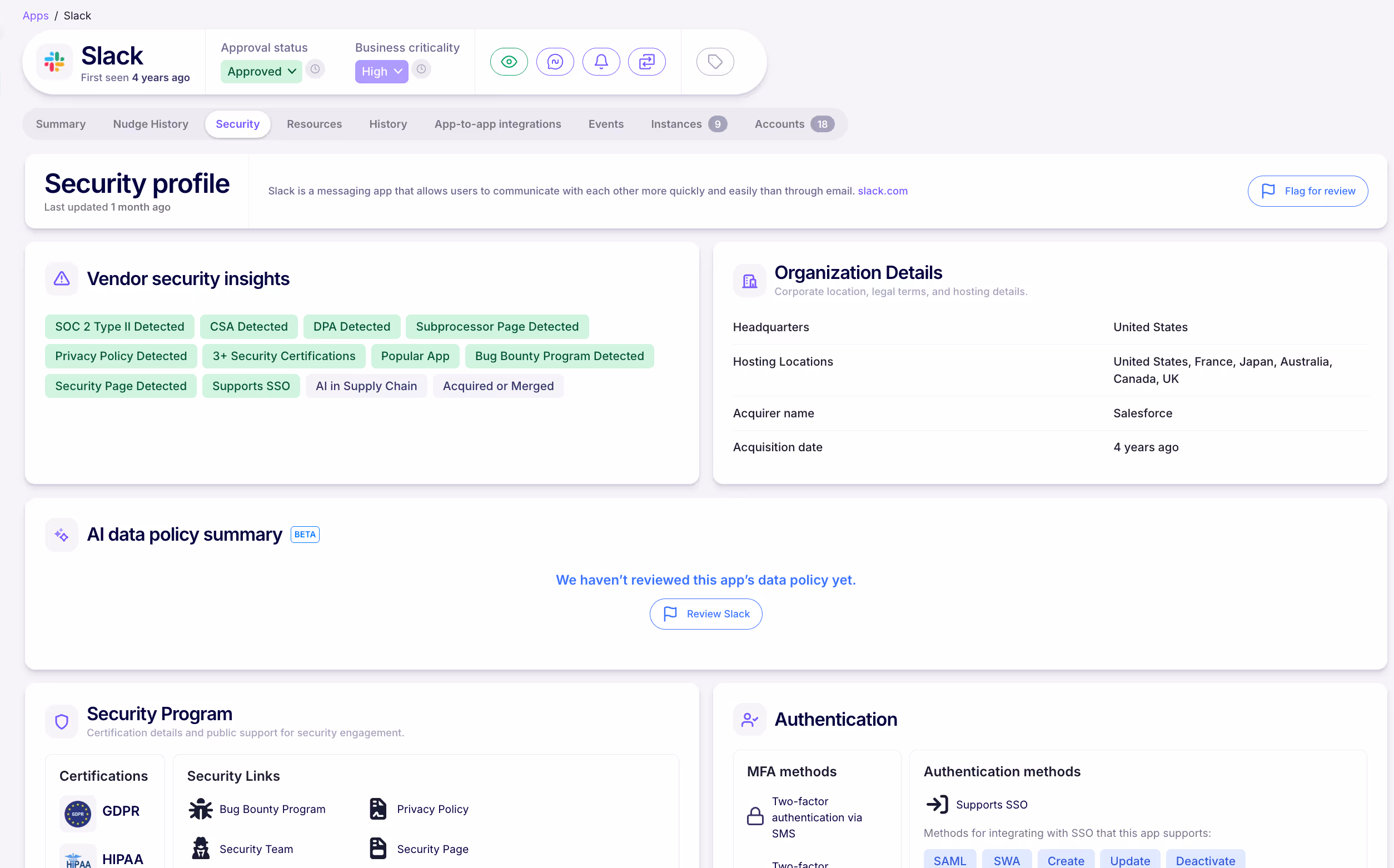Click the Privacy Policy Detected tag
Image resolution: width=1394 pixels, height=868 pixels.
(121, 356)
